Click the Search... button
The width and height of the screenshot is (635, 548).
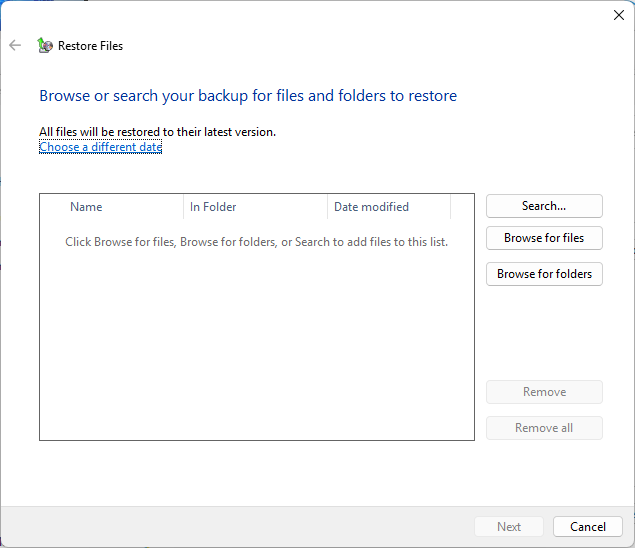coord(544,206)
